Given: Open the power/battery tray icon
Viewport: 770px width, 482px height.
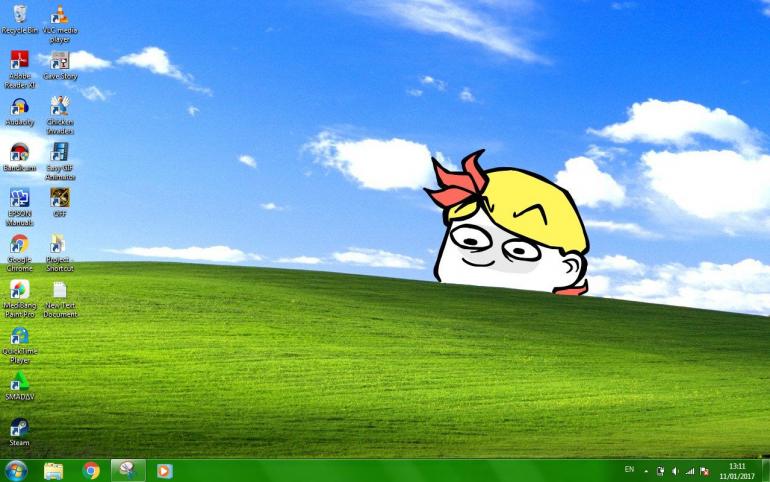Looking at the screenshot, I should [x=660, y=471].
